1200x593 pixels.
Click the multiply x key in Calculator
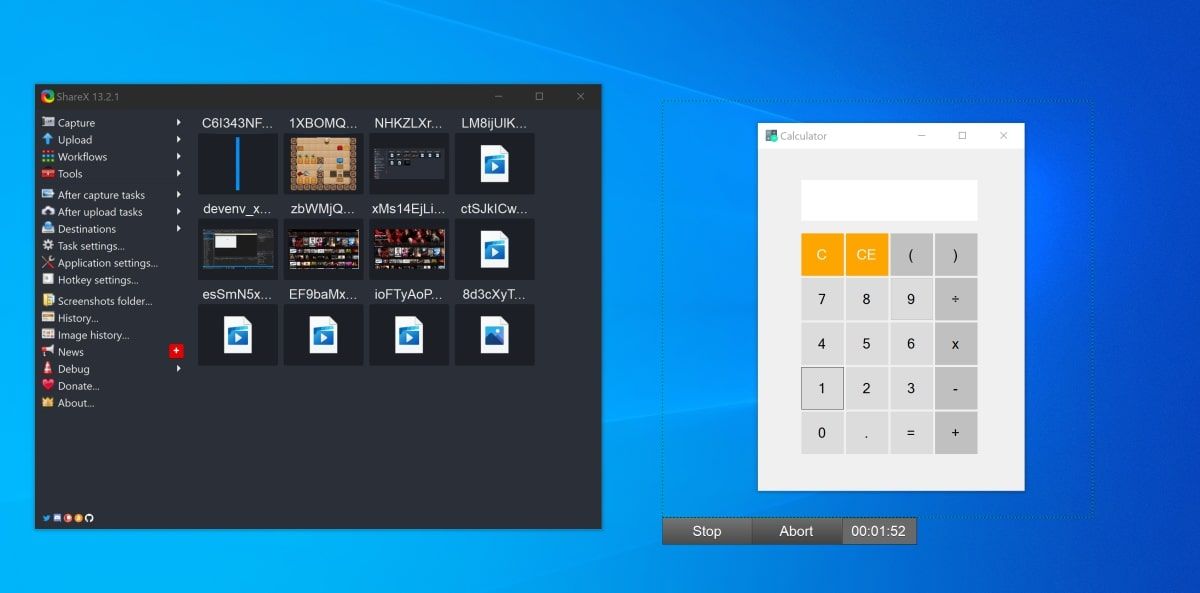(x=956, y=344)
